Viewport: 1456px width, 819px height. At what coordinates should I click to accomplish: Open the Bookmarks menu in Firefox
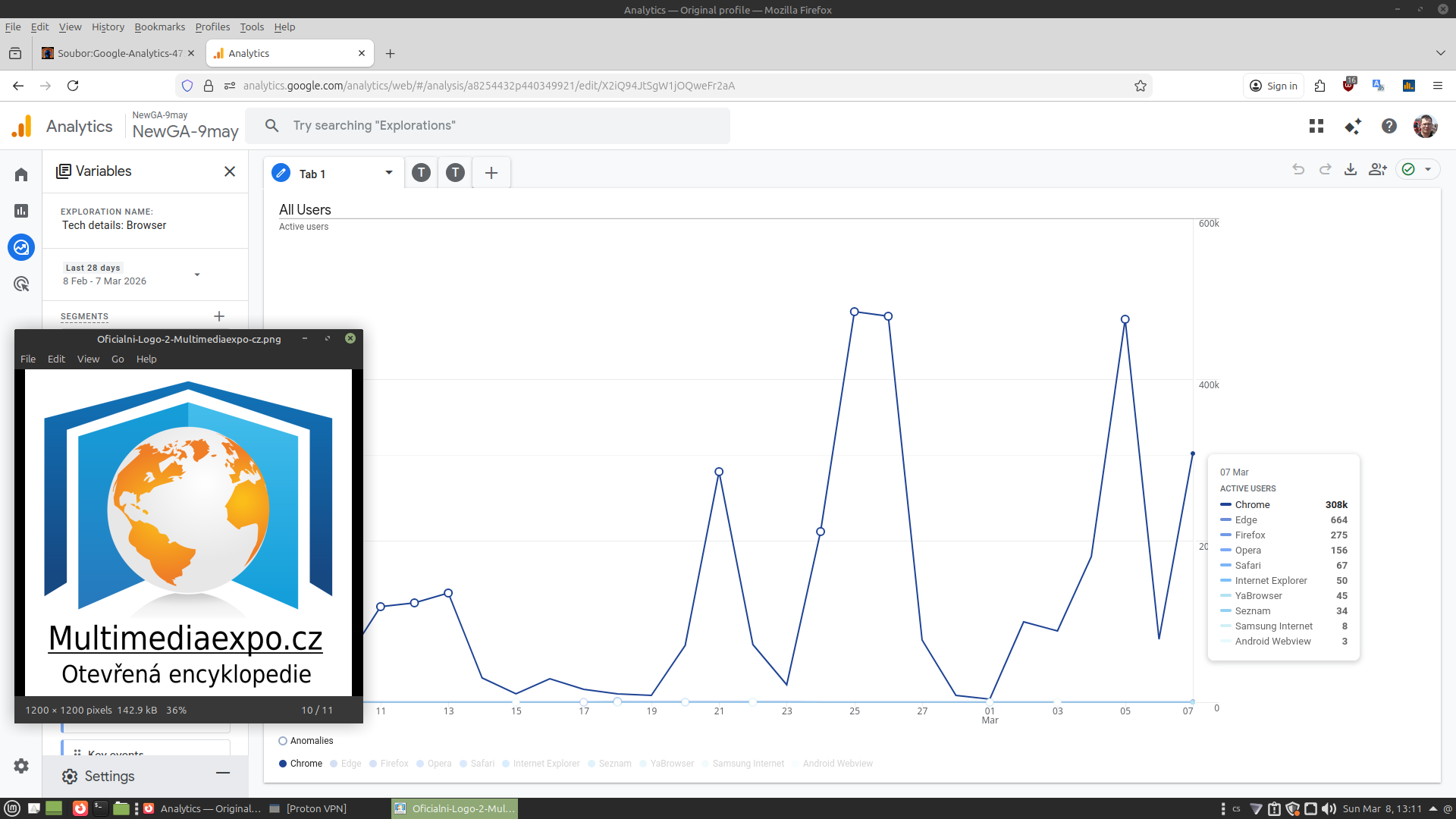click(159, 27)
